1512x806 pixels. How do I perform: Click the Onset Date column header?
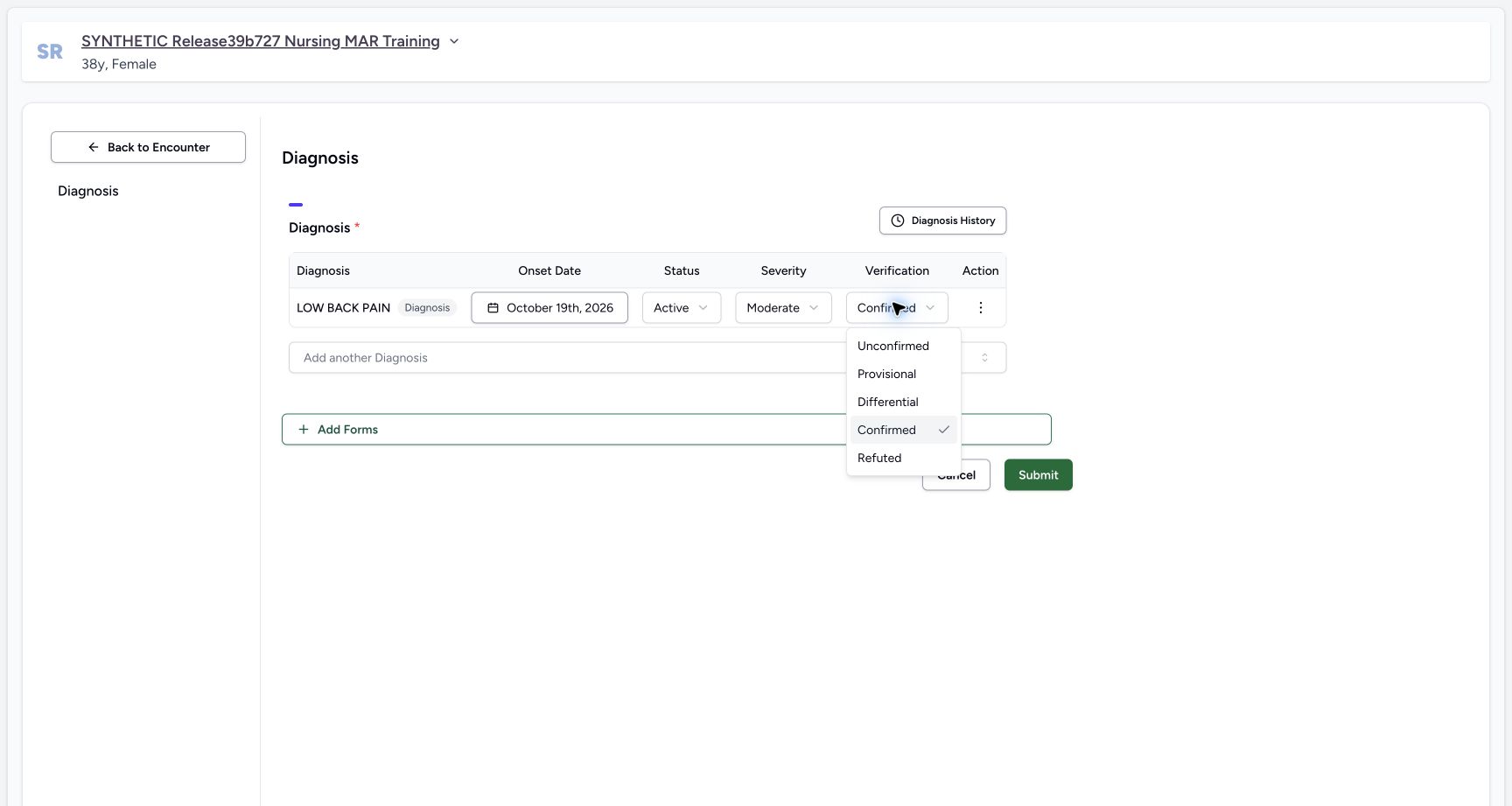[549, 271]
